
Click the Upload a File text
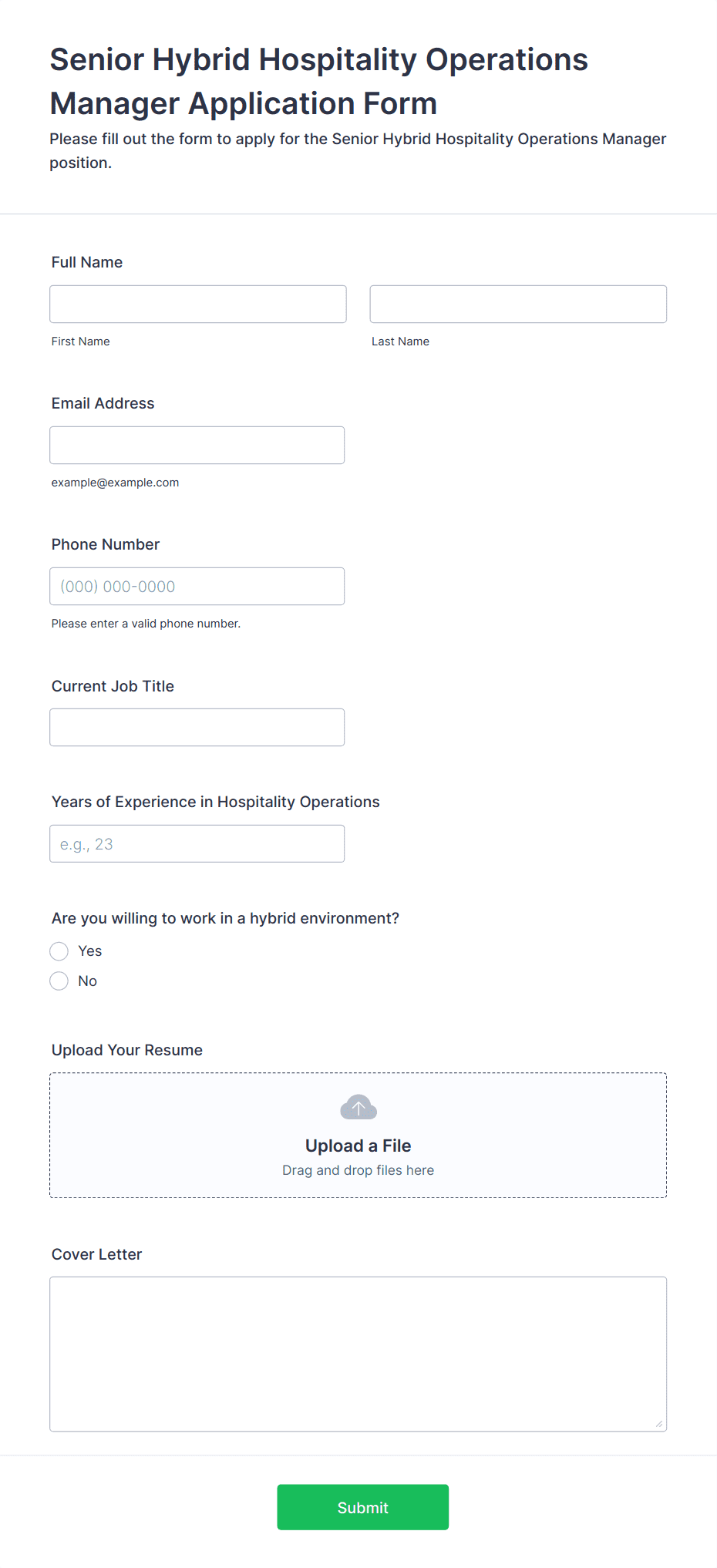point(358,1146)
